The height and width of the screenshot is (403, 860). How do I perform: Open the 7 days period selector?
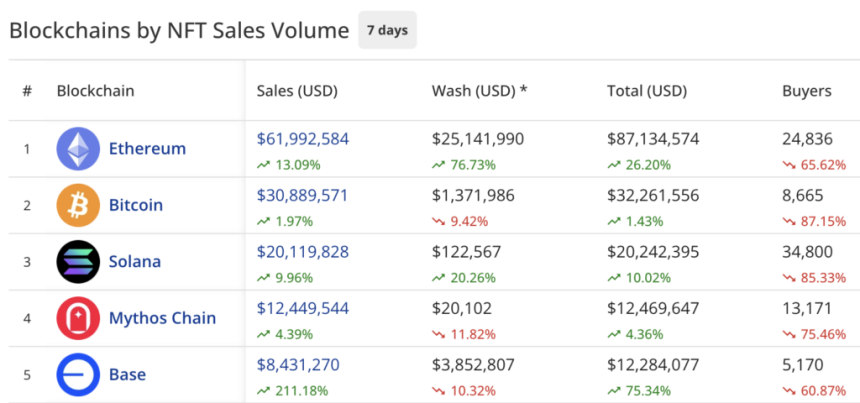[387, 30]
